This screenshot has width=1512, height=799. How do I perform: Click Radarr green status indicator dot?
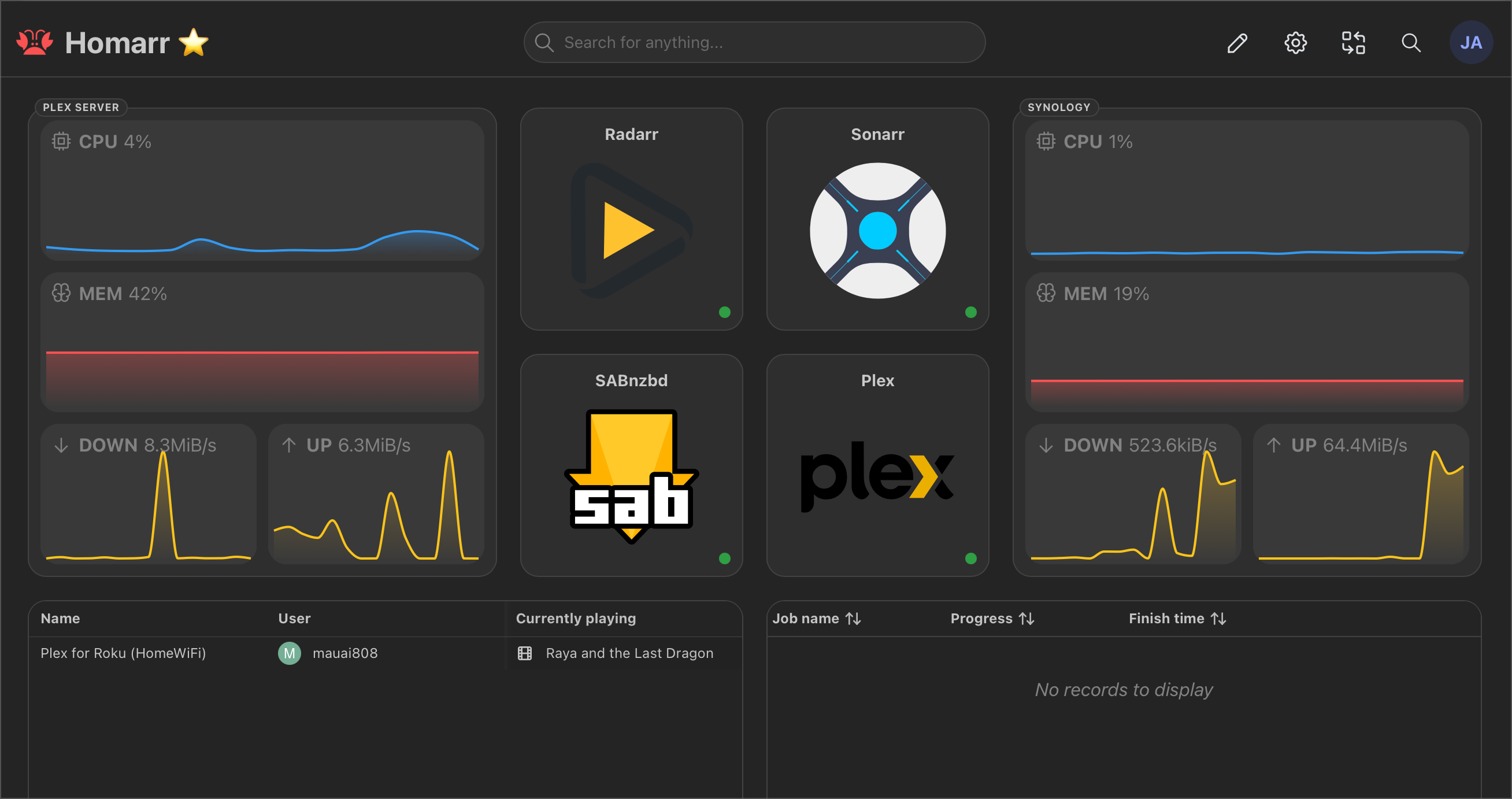pyautogui.click(x=724, y=312)
